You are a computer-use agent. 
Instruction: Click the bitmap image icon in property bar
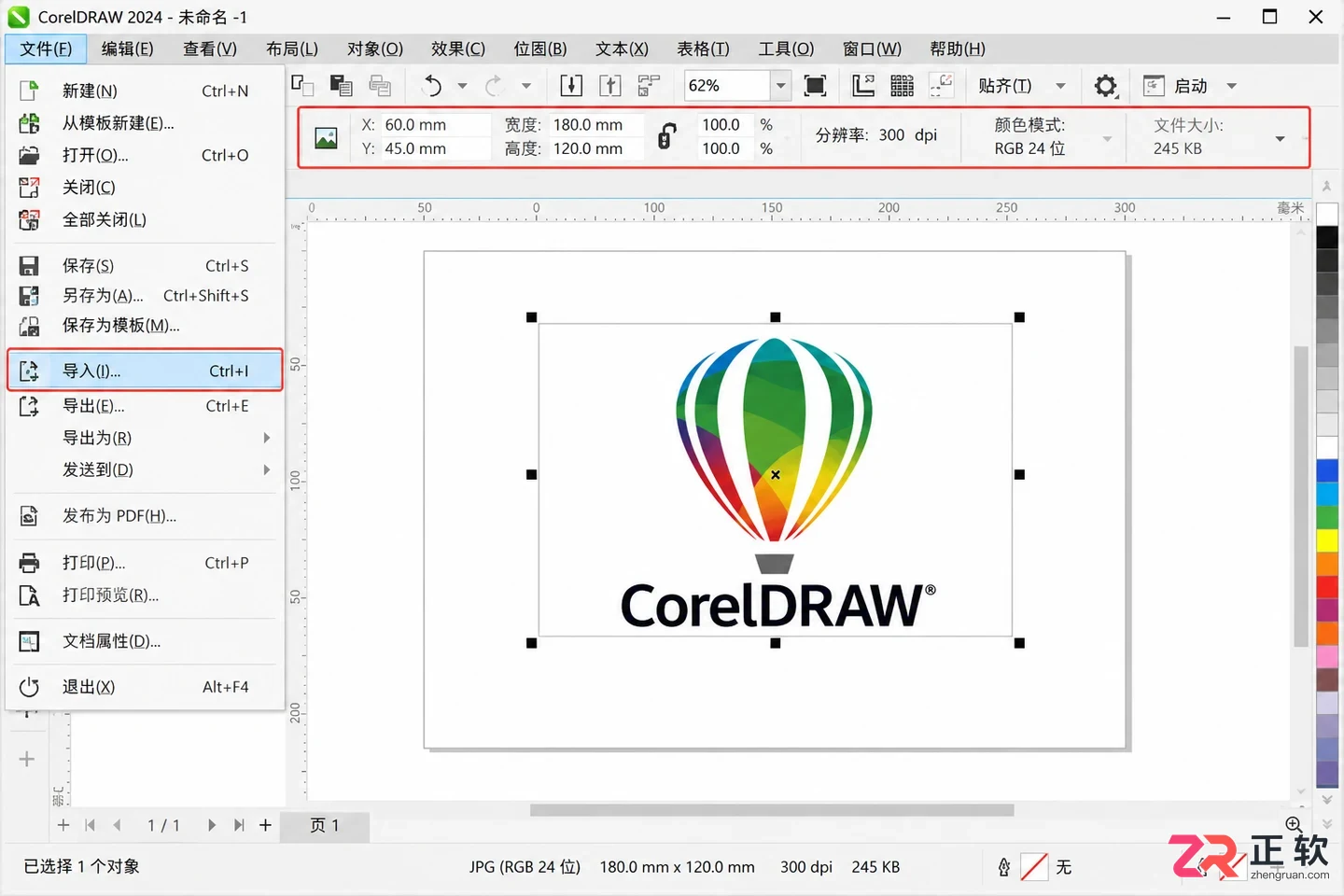point(326,138)
